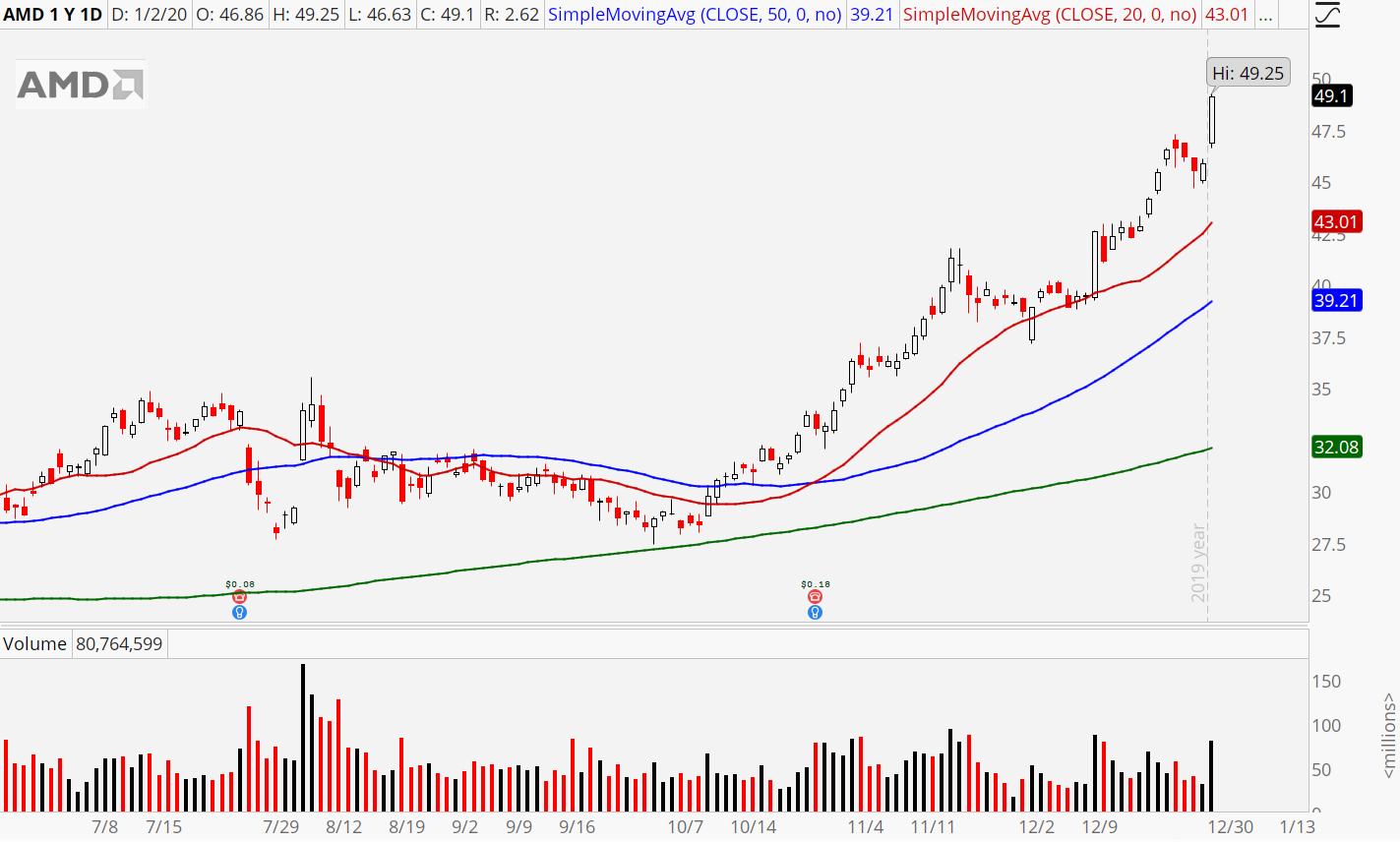Click the blue 39.21 moving average tag on the axis

pos(1336,300)
